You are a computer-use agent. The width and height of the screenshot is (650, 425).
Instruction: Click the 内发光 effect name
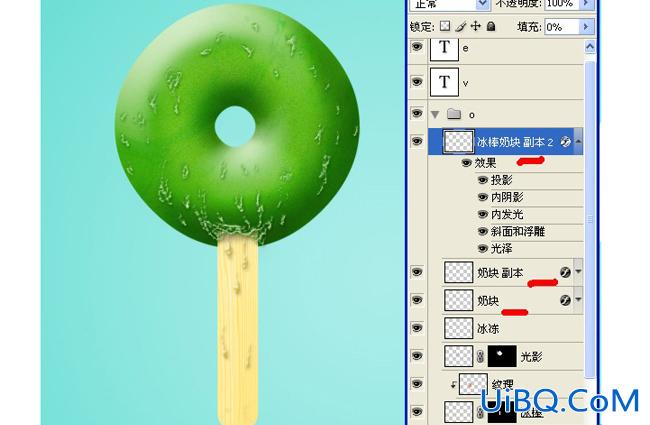tap(507, 214)
